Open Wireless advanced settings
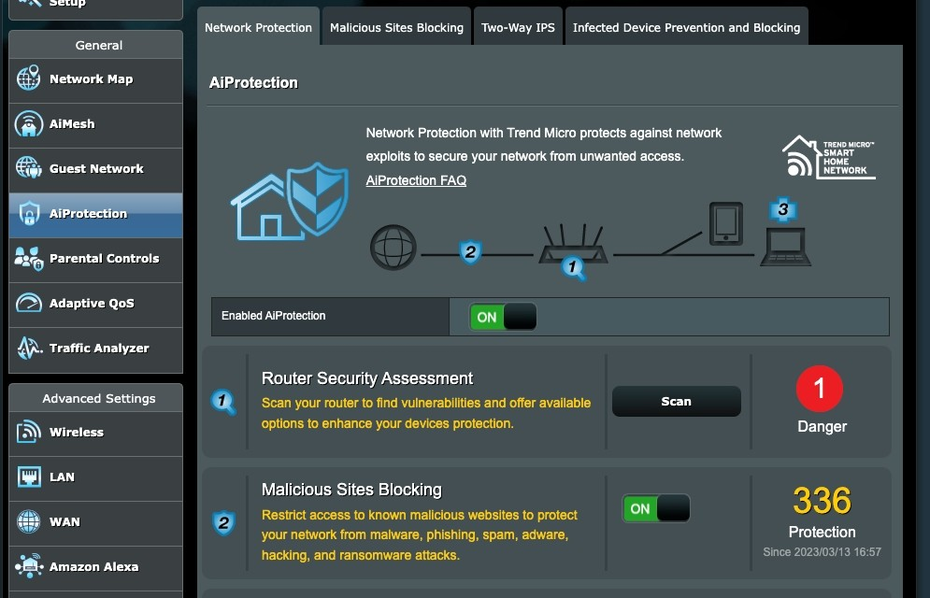Image resolution: width=930 pixels, height=598 pixels. [x=95, y=434]
